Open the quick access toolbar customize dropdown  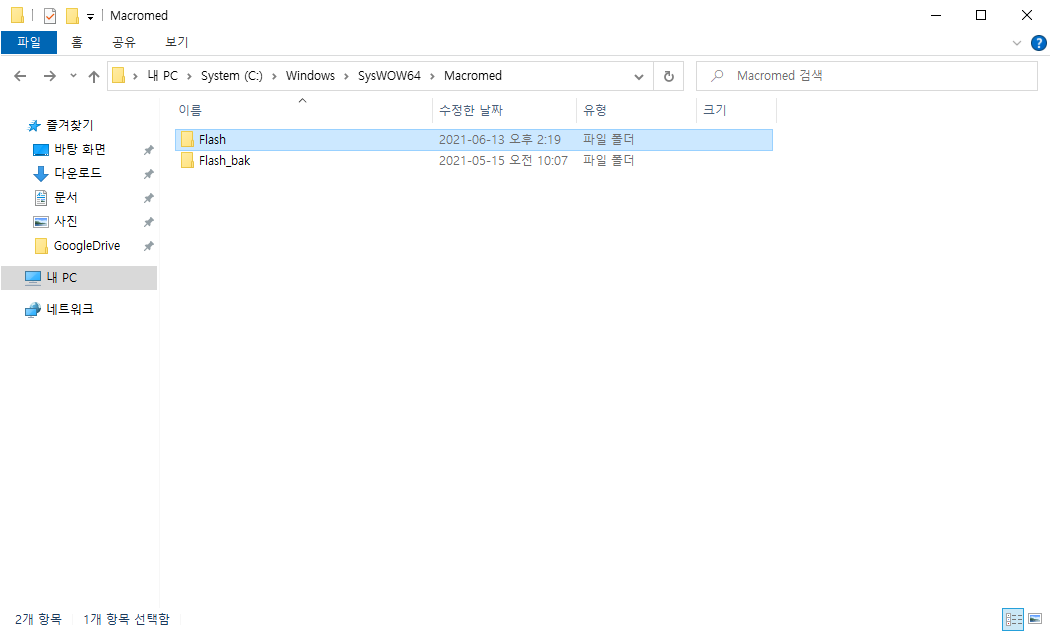(90, 17)
